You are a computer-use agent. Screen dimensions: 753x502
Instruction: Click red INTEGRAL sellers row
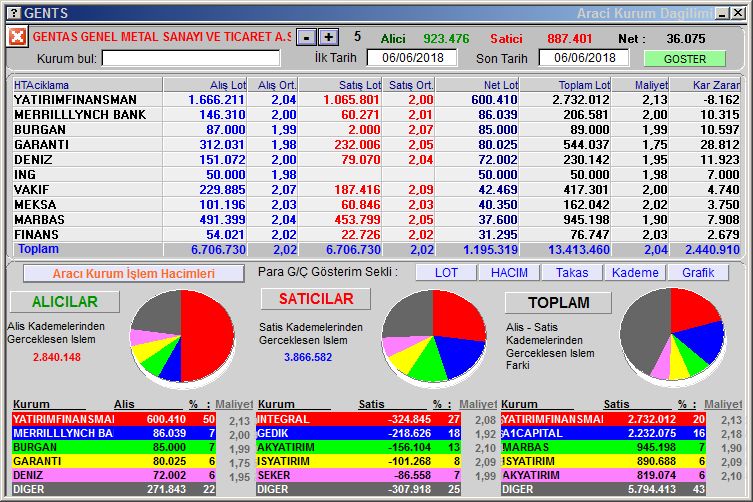tap(359, 419)
